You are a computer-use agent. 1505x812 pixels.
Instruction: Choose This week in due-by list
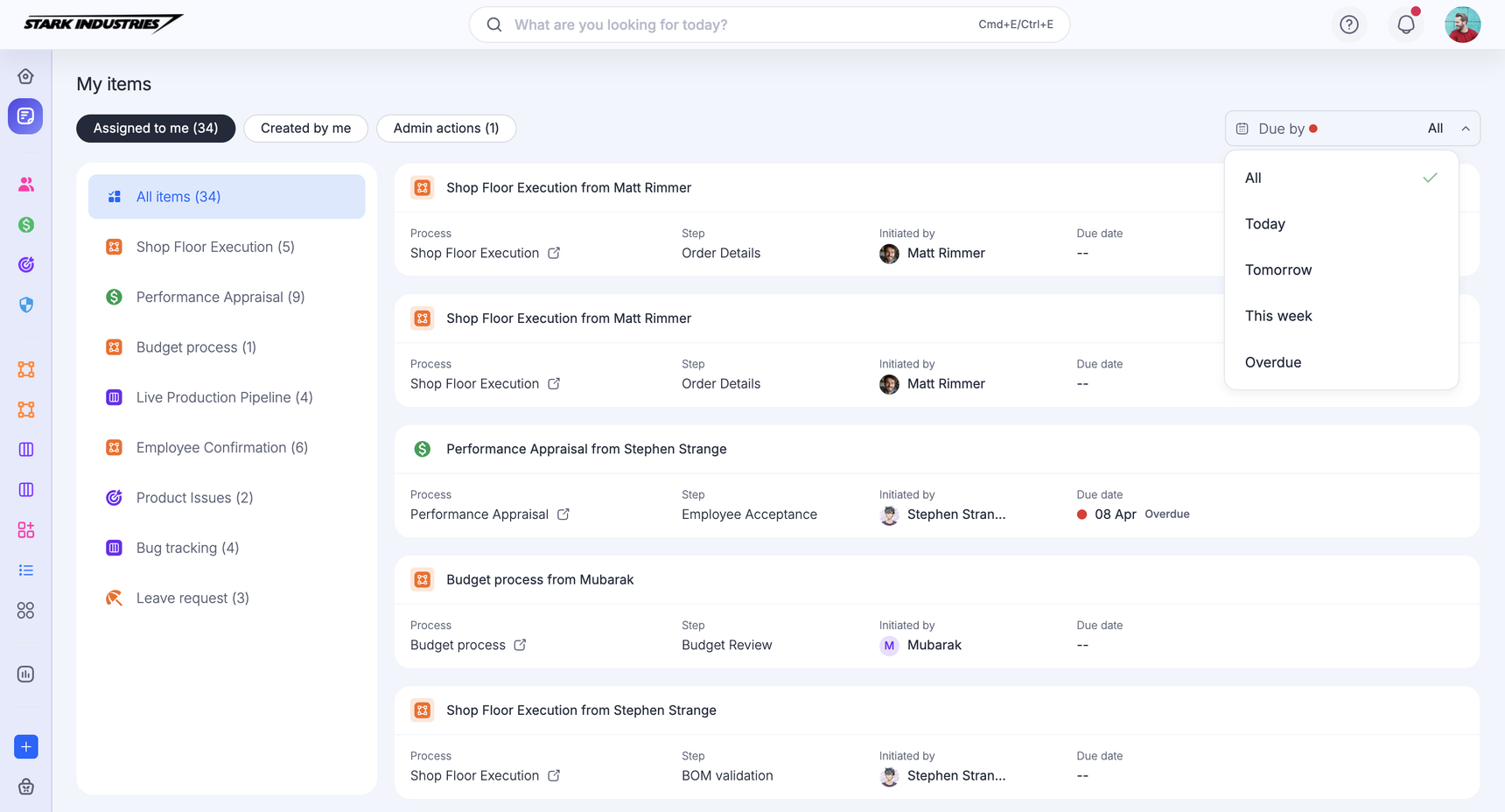[x=1277, y=316]
